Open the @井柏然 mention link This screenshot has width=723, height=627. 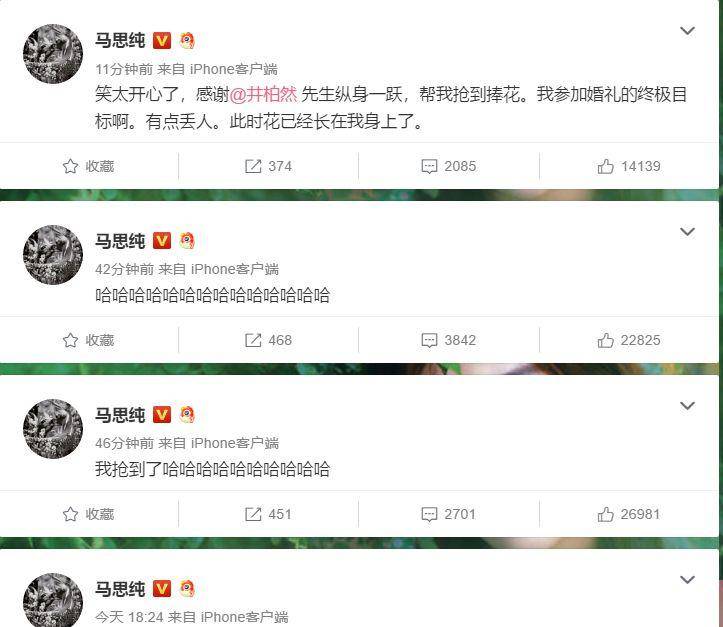pyautogui.click(x=263, y=95)
